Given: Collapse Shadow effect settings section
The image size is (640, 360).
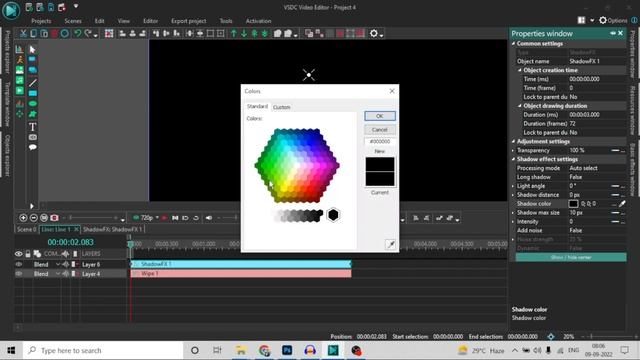Looking at the screenshot, I should coord(514,159).
